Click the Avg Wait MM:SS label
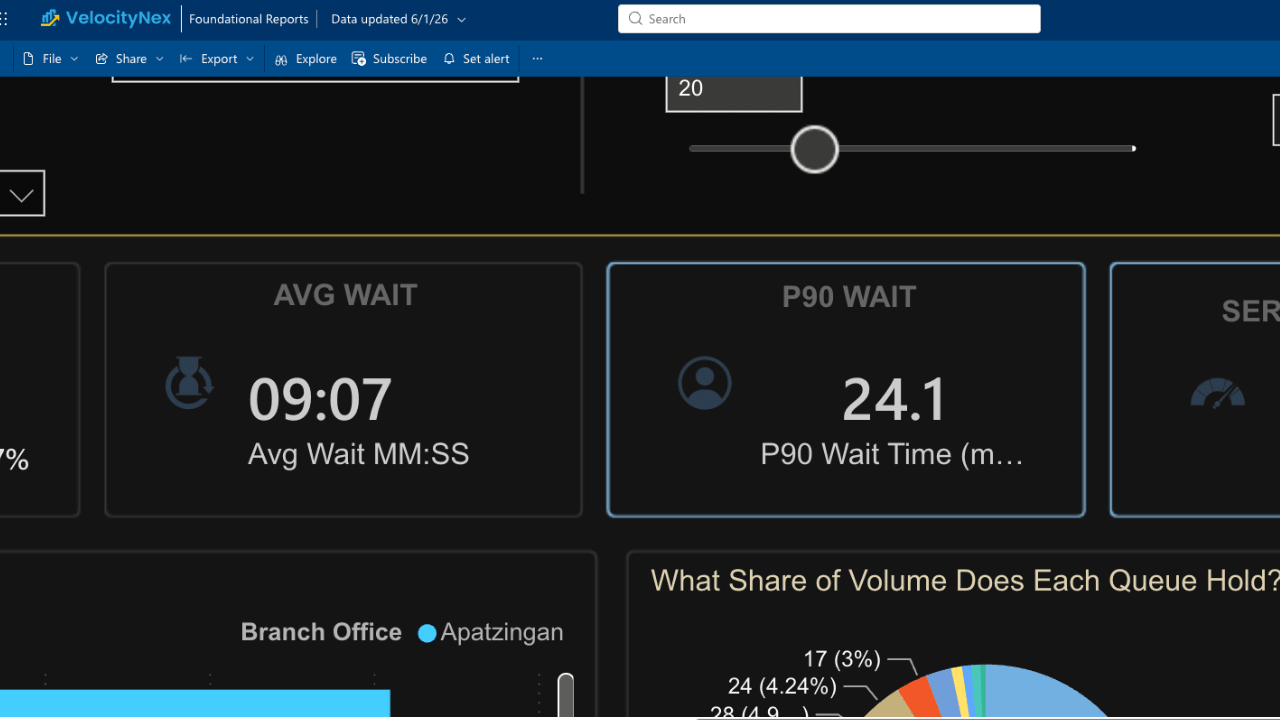This screenshot has height=720, width=1280. coord(358,455)
